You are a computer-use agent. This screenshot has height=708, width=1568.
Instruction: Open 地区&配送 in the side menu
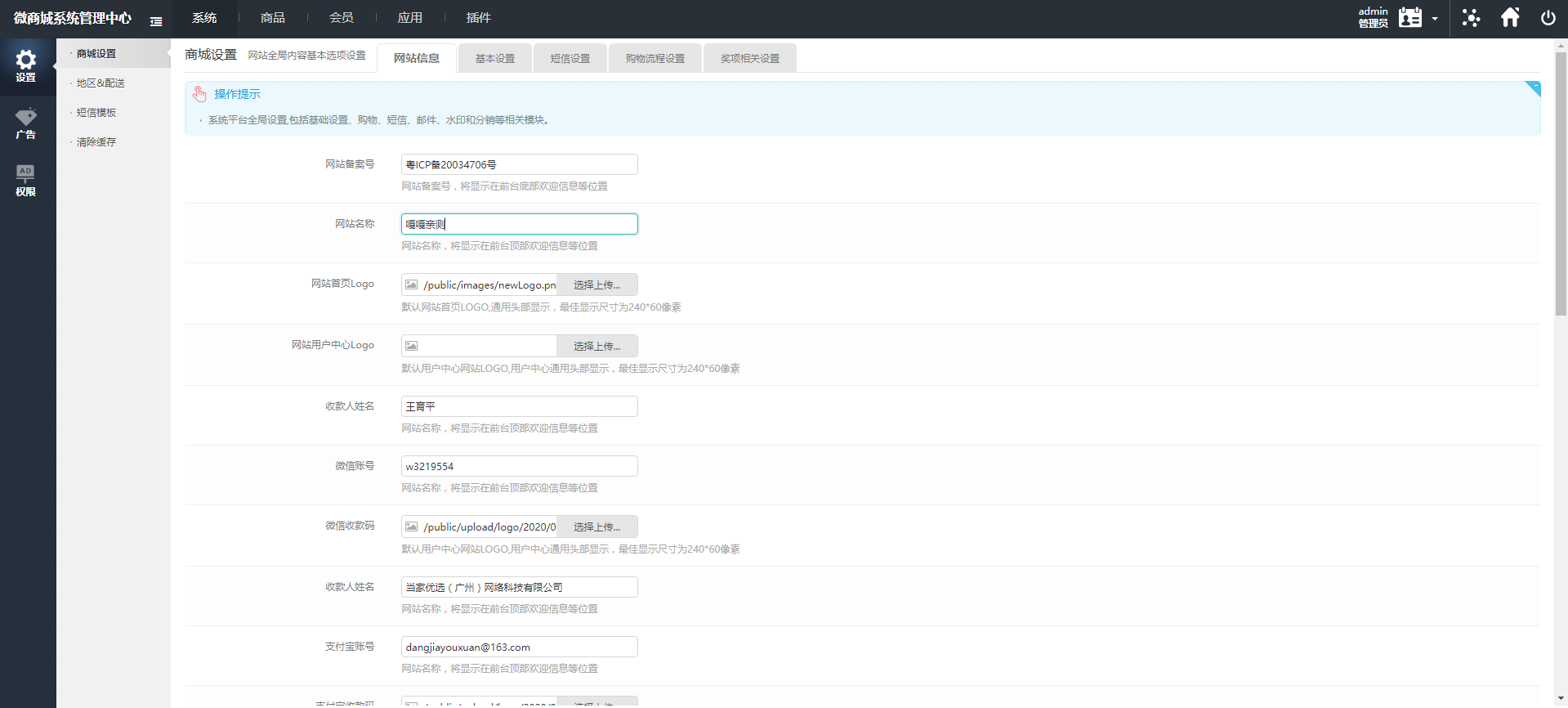[101, 83]
